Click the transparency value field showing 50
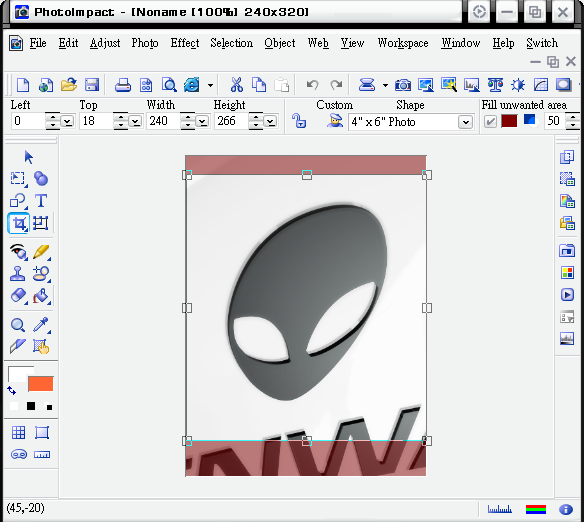The width and height of the screenshot is (584, 522). click(555, 121)
